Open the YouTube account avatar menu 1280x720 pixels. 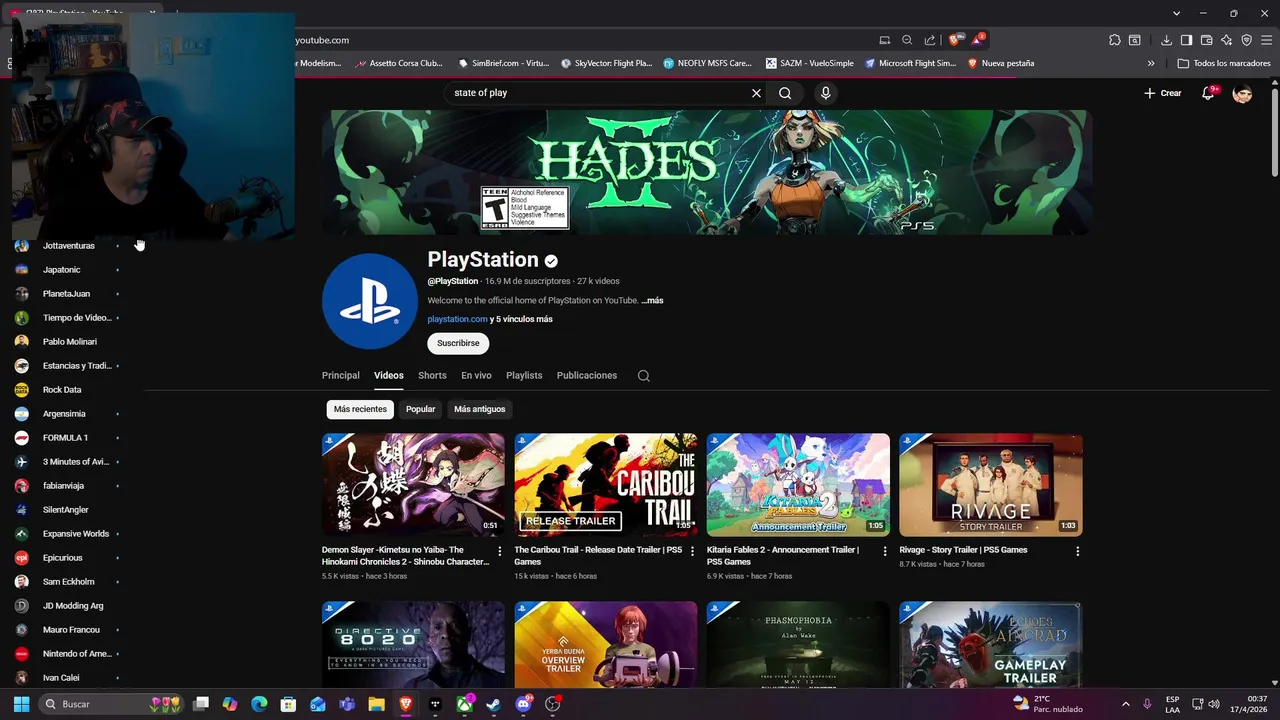pos(1243,93)
